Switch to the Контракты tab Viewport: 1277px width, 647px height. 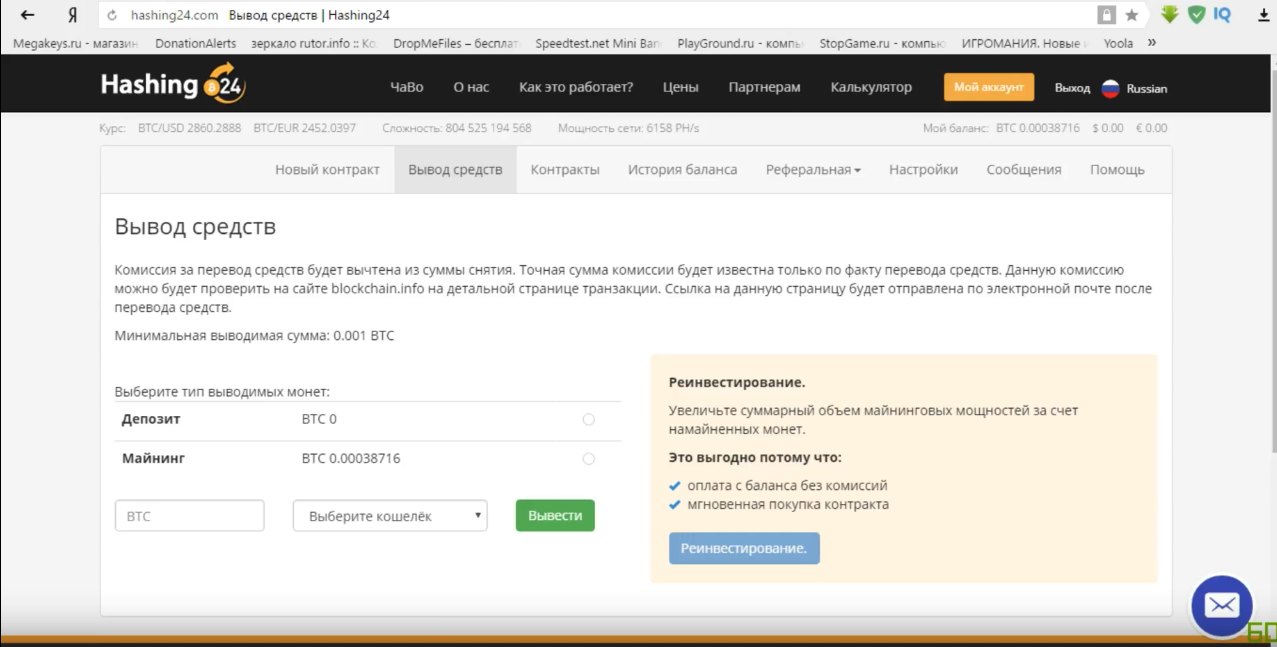pyautogui.click(x=565, y=170)
